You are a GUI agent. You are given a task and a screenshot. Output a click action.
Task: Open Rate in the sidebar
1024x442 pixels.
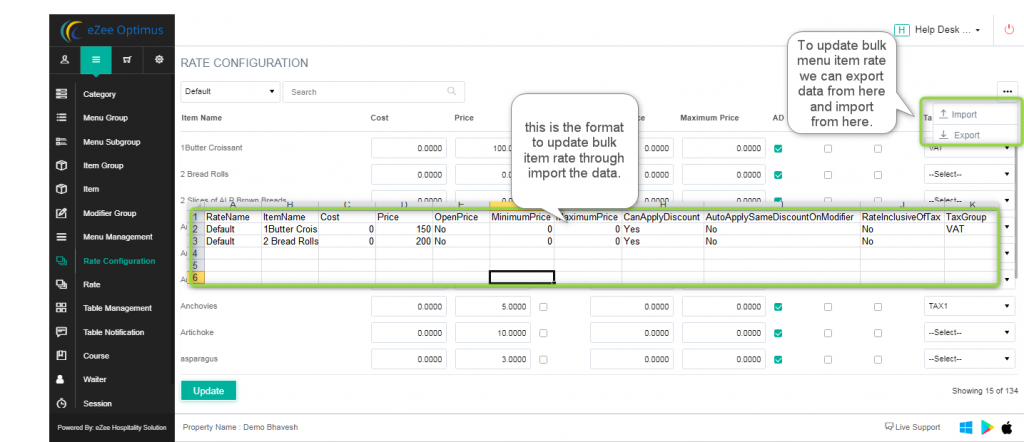click(91, 285)
